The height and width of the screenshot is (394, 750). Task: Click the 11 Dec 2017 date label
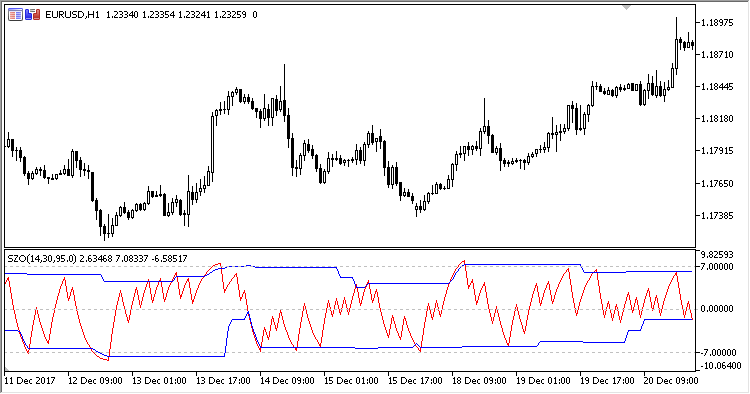pos(30,381)
